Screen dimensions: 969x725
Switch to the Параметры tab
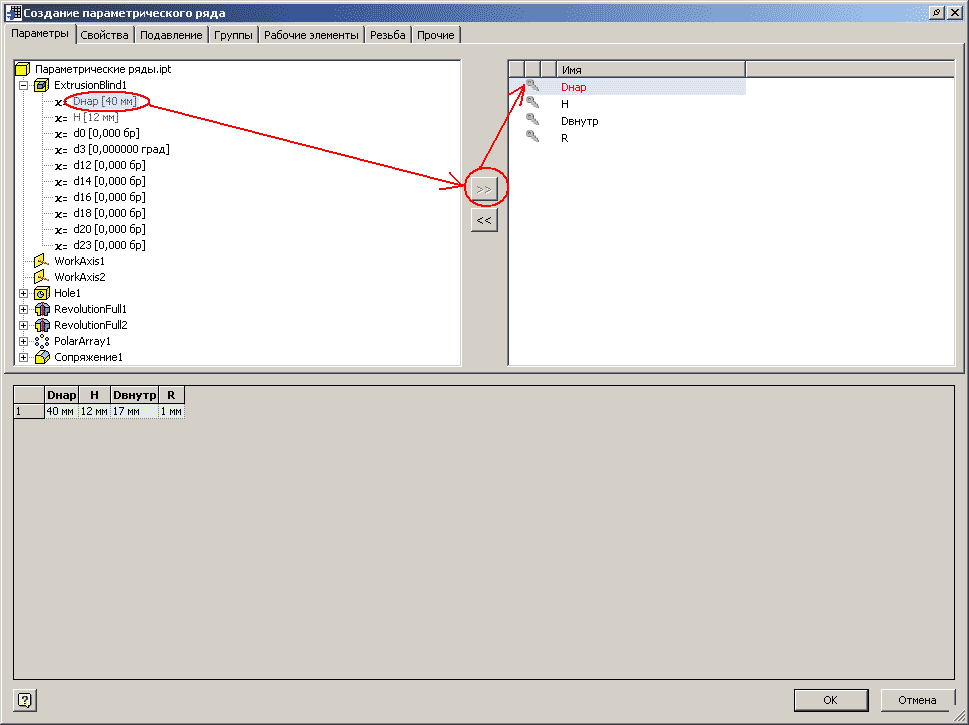[40, 33]
